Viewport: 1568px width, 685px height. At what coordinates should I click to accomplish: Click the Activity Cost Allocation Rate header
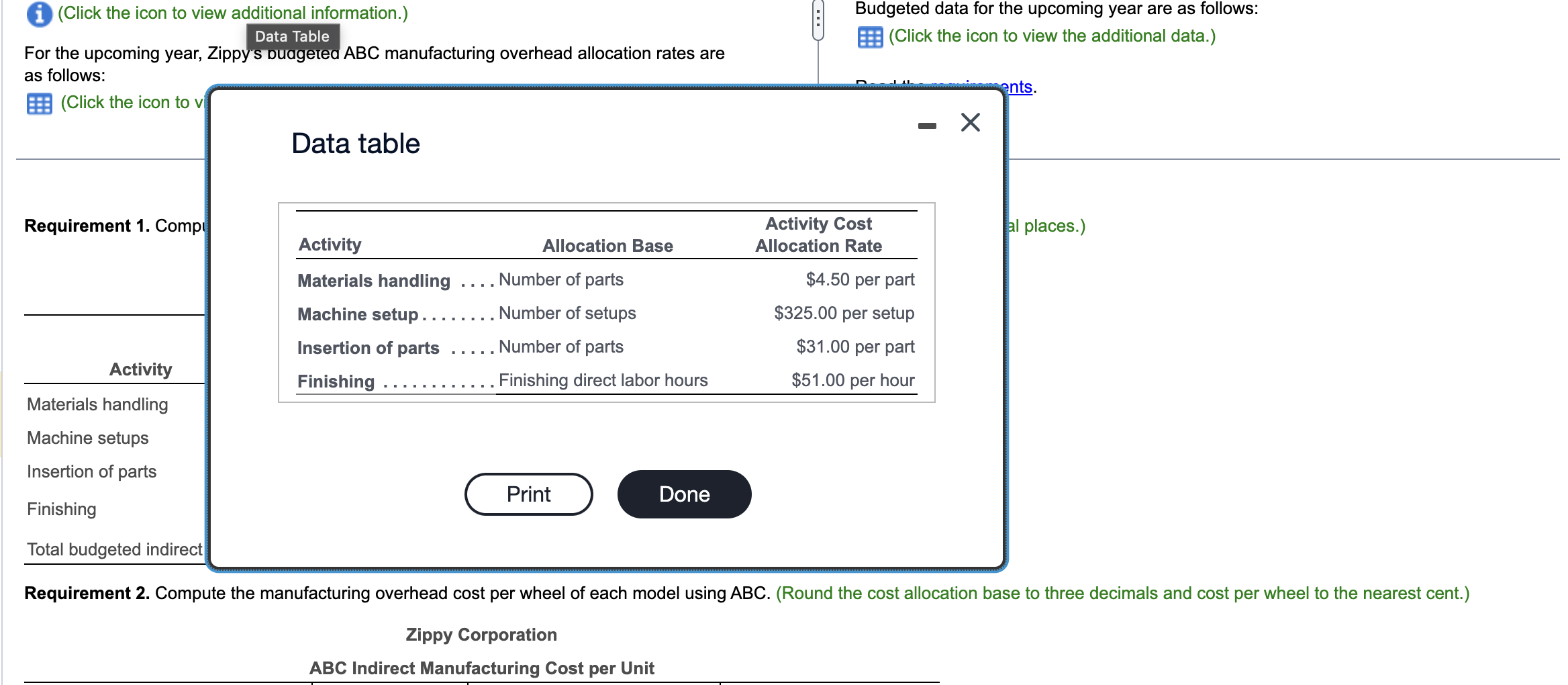point(818,234)
